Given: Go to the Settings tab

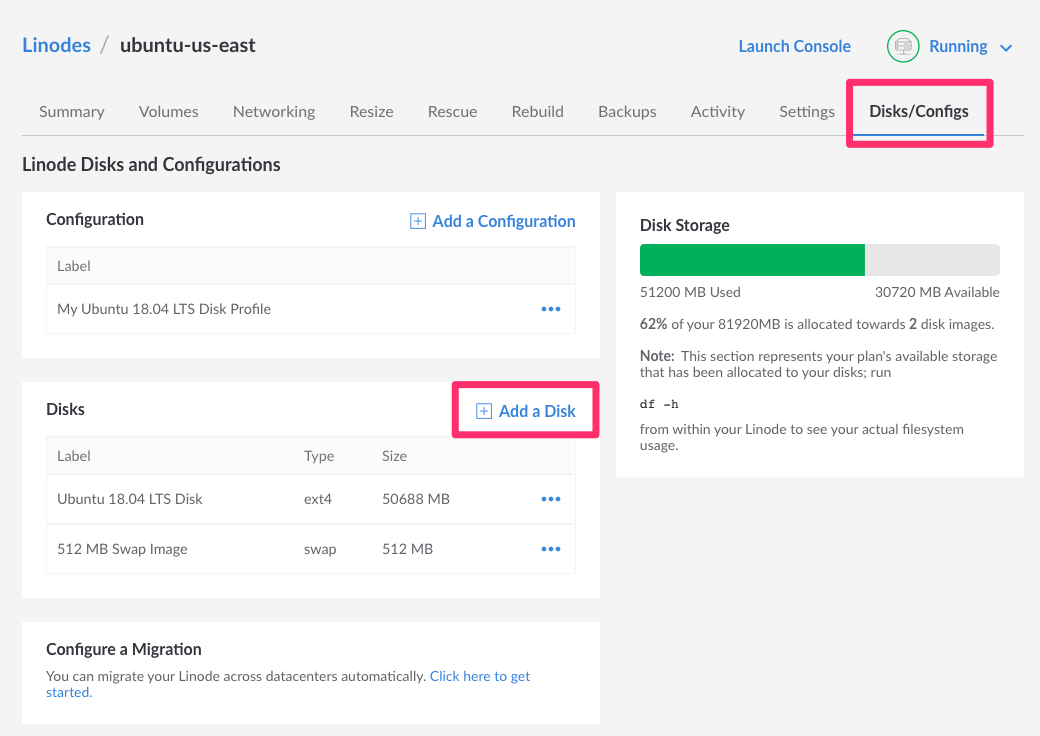Looking at the screenshot, I should point(806,111).
